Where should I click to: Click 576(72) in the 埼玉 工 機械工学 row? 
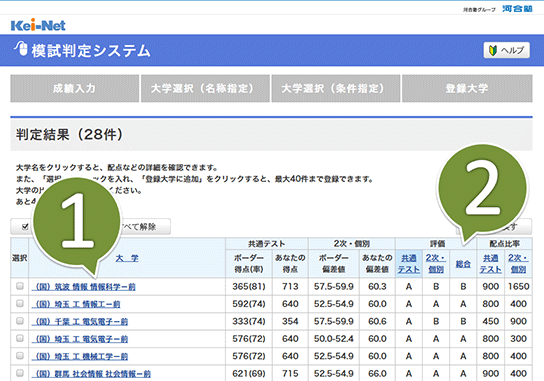coord(249,356)
